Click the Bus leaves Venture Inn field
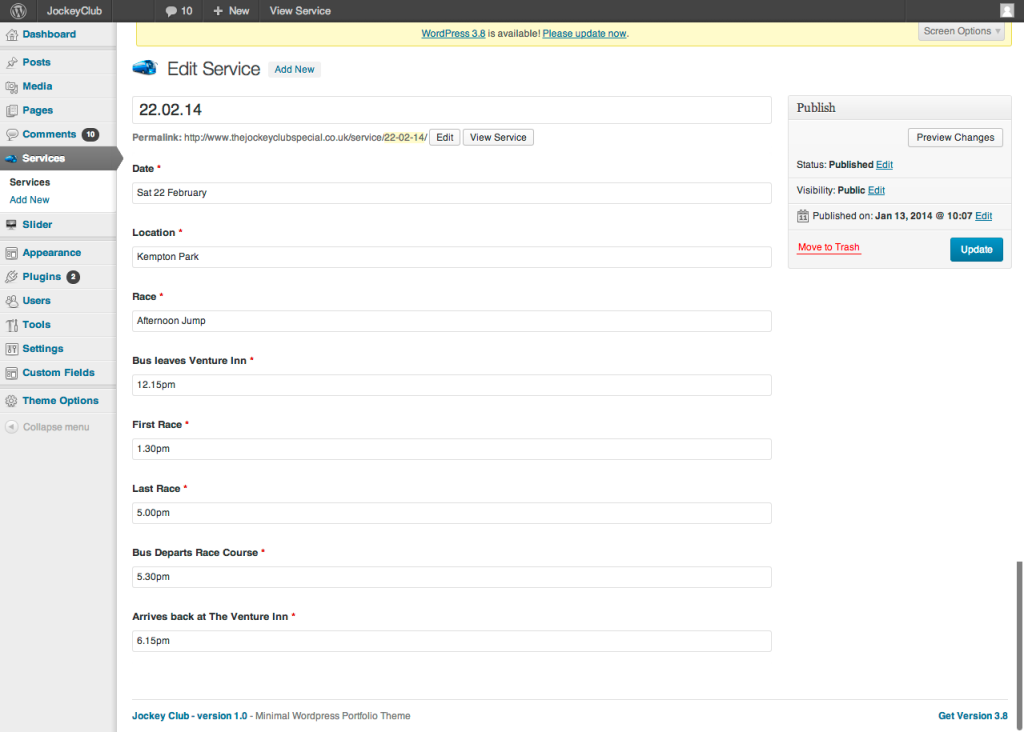1024x732 pixels. click(x=452, y=385)
